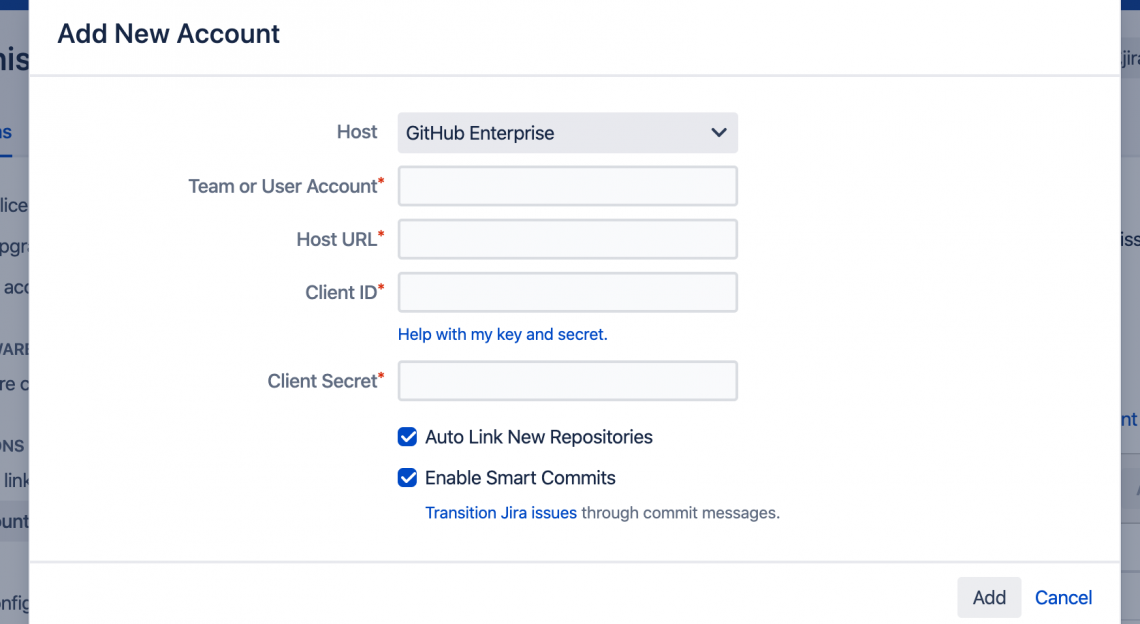Click the 'Client ID' field label

[x=341, y=292]
